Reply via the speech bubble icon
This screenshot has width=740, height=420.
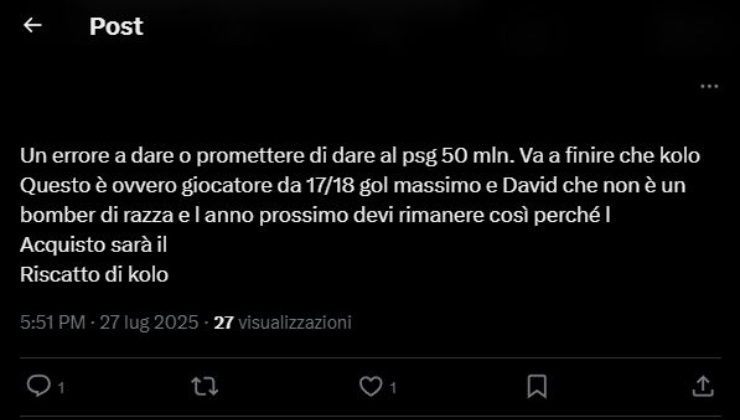tap(38, 386)
